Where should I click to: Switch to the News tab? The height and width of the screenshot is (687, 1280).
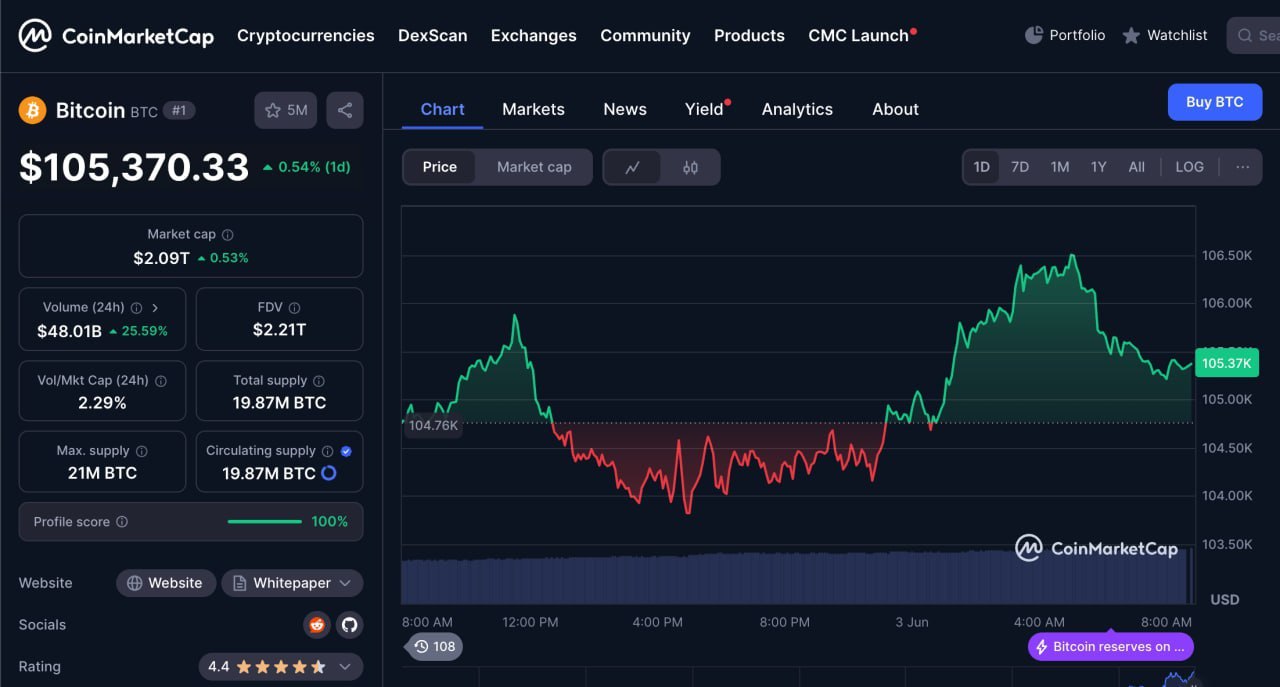point(625,109)
